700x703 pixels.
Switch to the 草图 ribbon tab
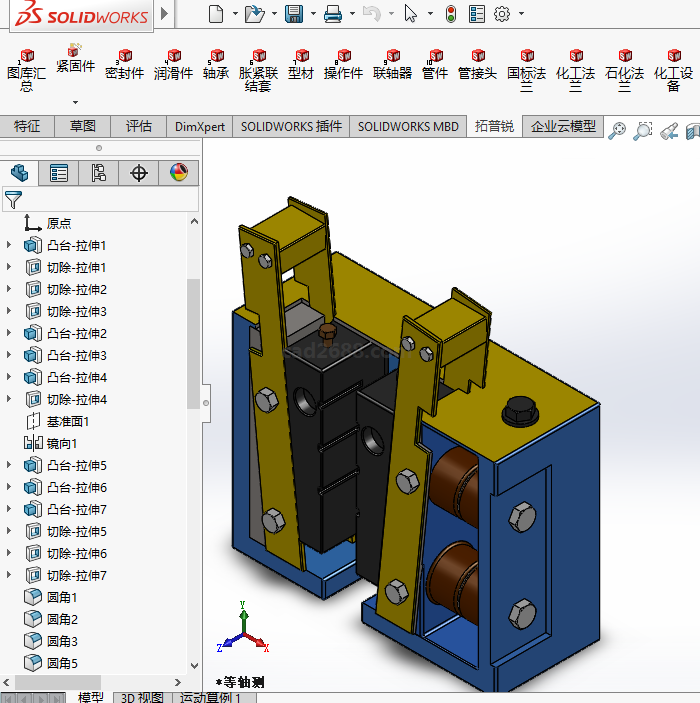(x=82, y=126)
